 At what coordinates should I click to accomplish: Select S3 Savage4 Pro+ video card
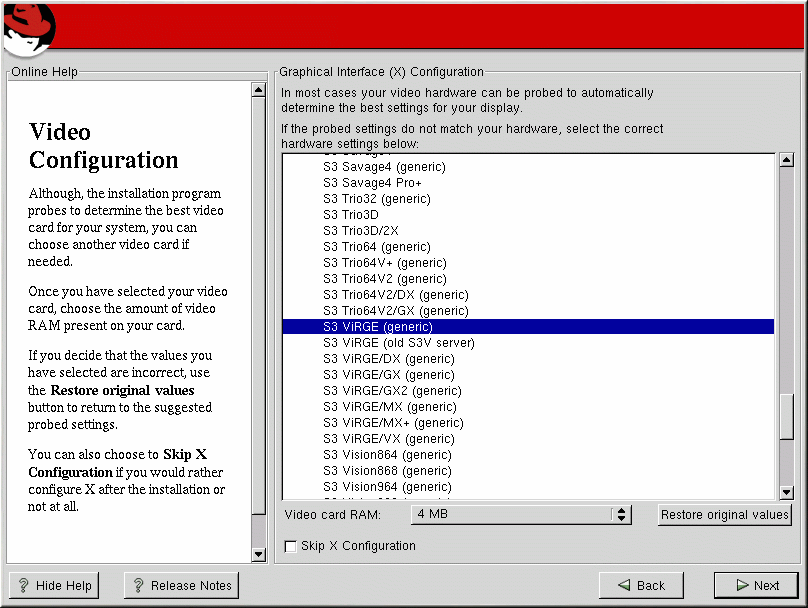point(528,183)
